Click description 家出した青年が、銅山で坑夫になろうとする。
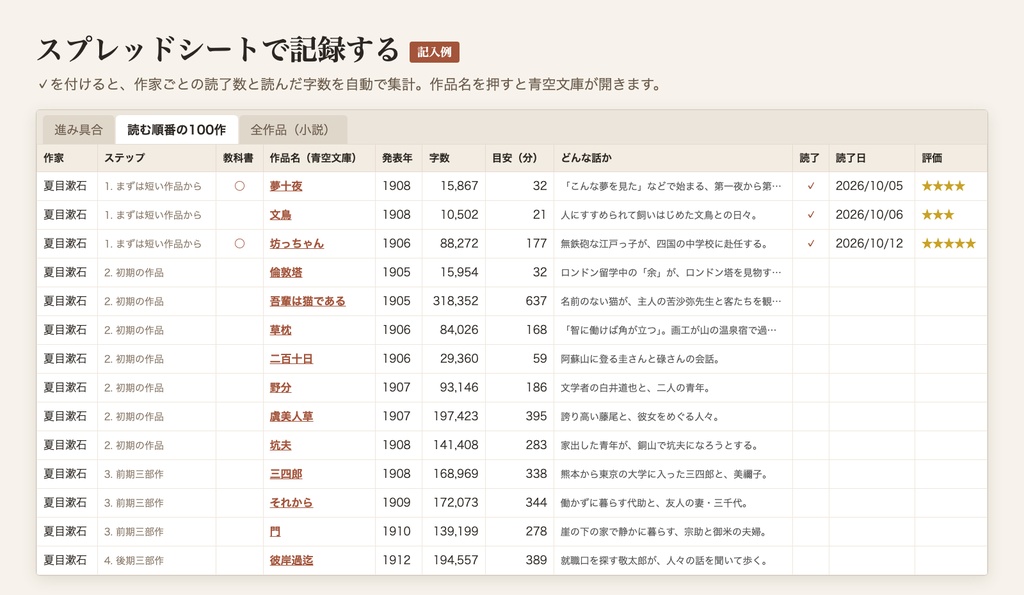This screenshot has width=1024, height=595. tap(660, 445)
